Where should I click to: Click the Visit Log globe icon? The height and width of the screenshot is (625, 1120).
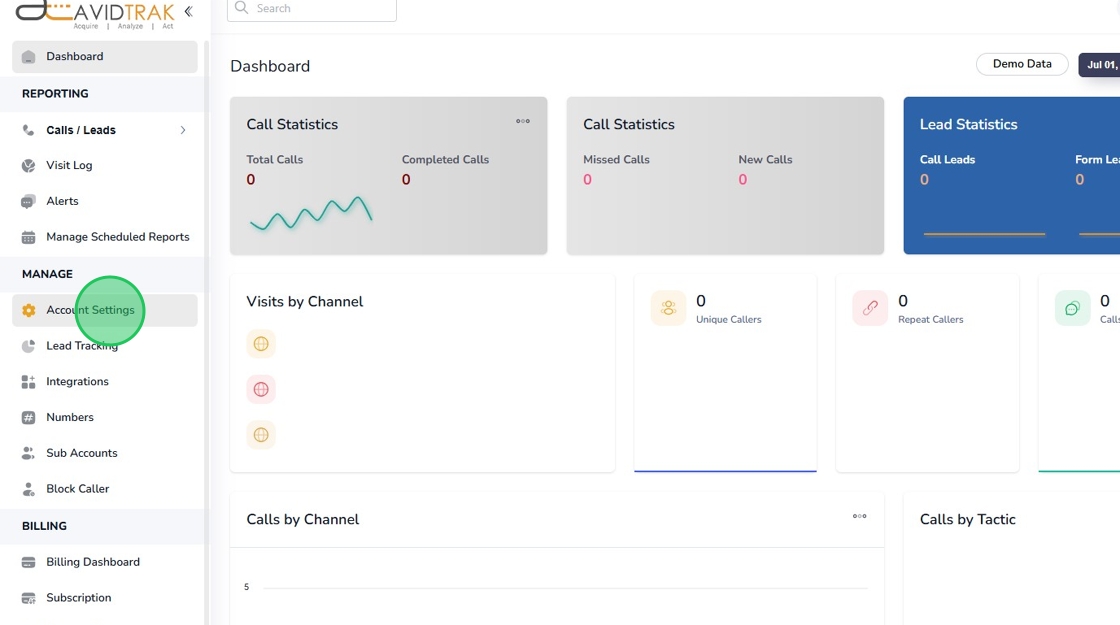click(x=29, y=165)
